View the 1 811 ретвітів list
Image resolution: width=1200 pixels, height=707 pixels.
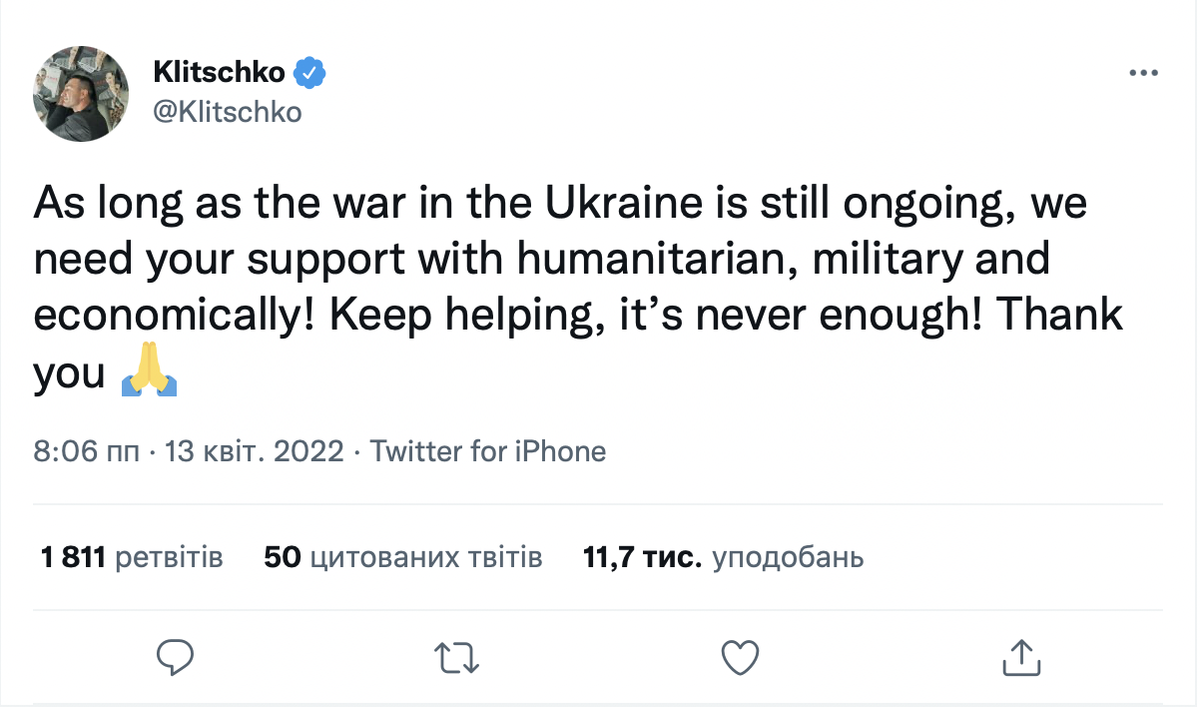click(x=131, y=557)
